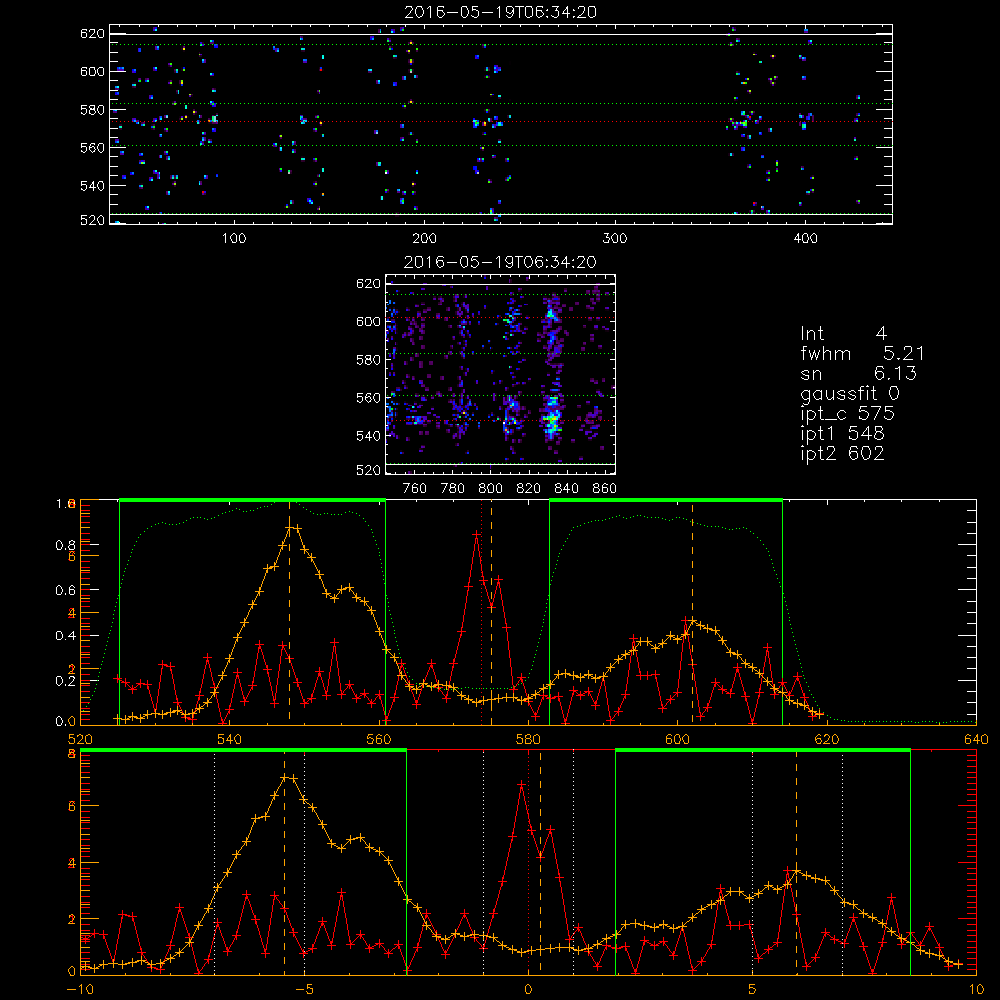Image resolution: width=1000 pixels, height=1000 pixels.
Task: Click x-axis label 5 on bottom plot
Action: [753, 990]
